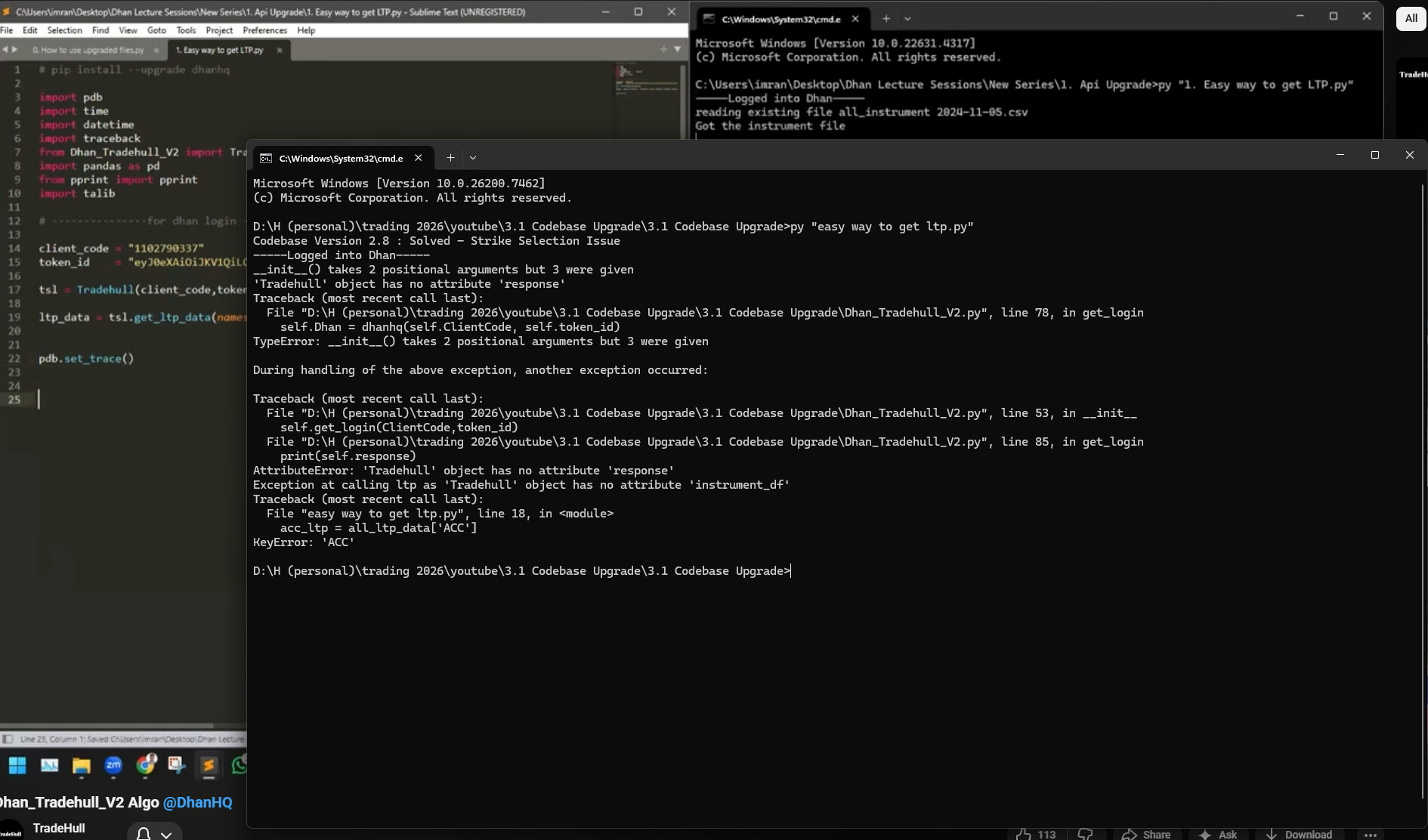The height and width of the screenshot is (840, 1428).
Task: Open the Snipping Tool taskbar icon
Action: click(x=177, y=765)
